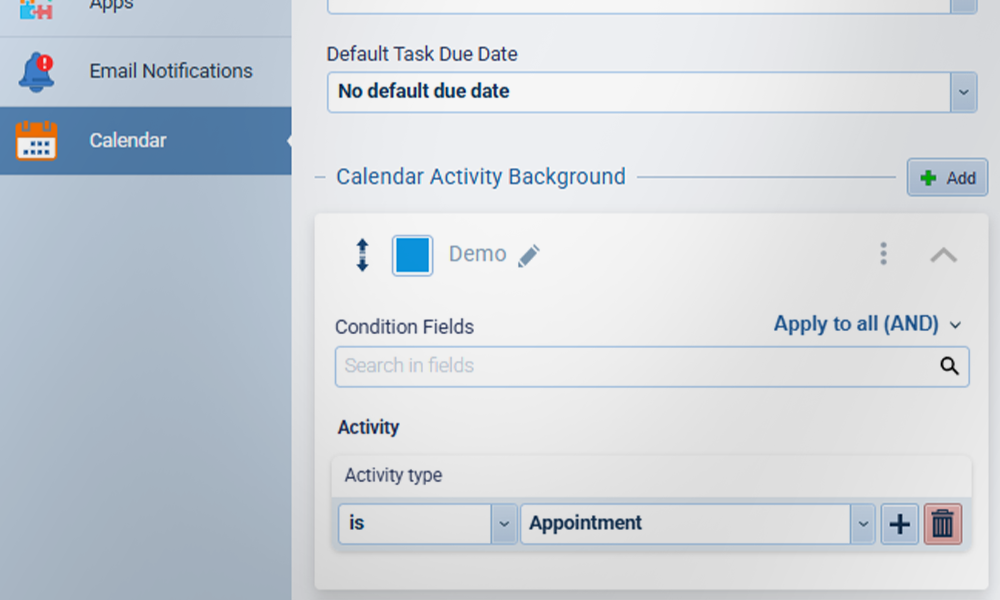The width and height of the screenshot is (1000, 600).
Task: Open the blue color swatch for Demo
Action: click(x=412, y=255)
